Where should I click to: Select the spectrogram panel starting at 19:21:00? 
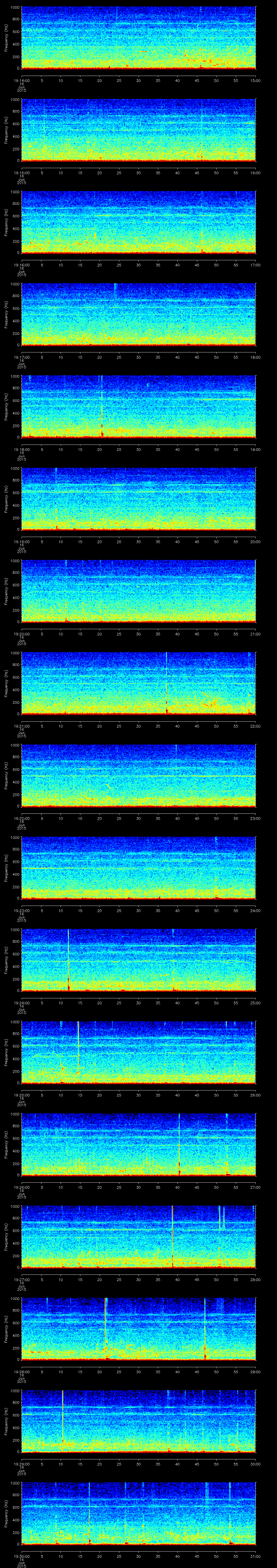click(138, 683)
